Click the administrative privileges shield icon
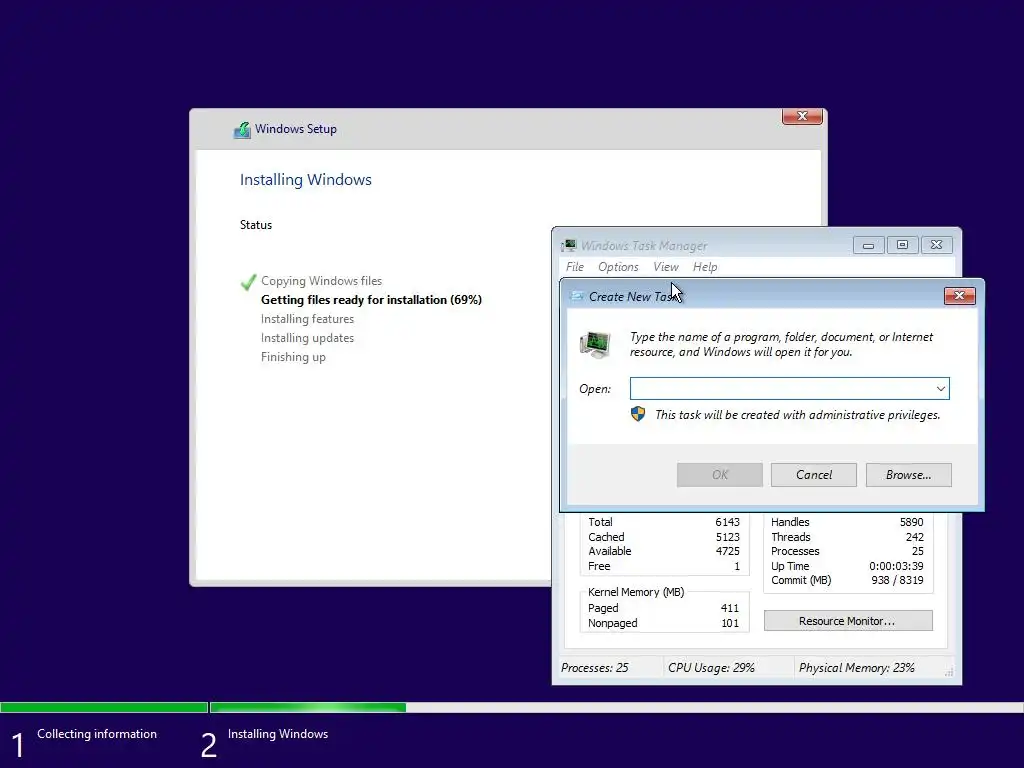1024x768 pixels. tap(638, 414)
